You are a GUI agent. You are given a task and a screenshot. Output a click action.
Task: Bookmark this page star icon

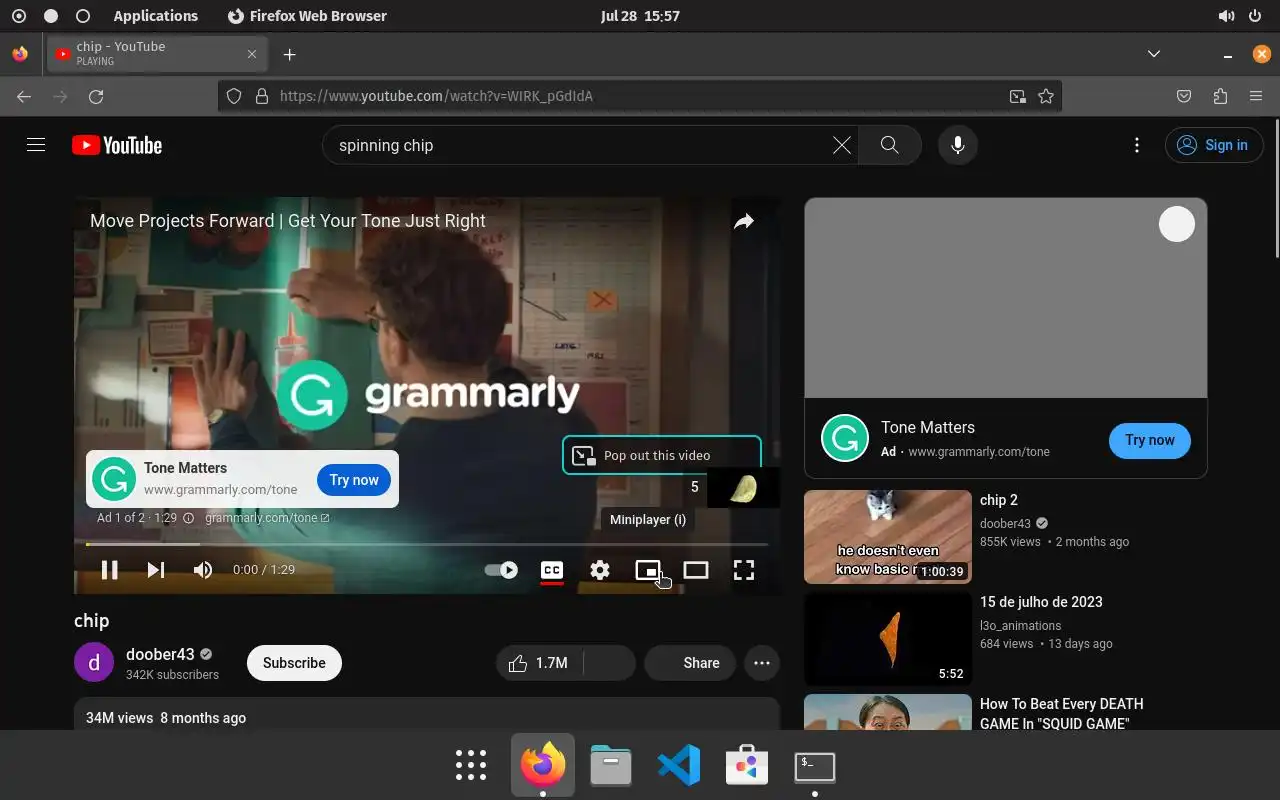1046,96
